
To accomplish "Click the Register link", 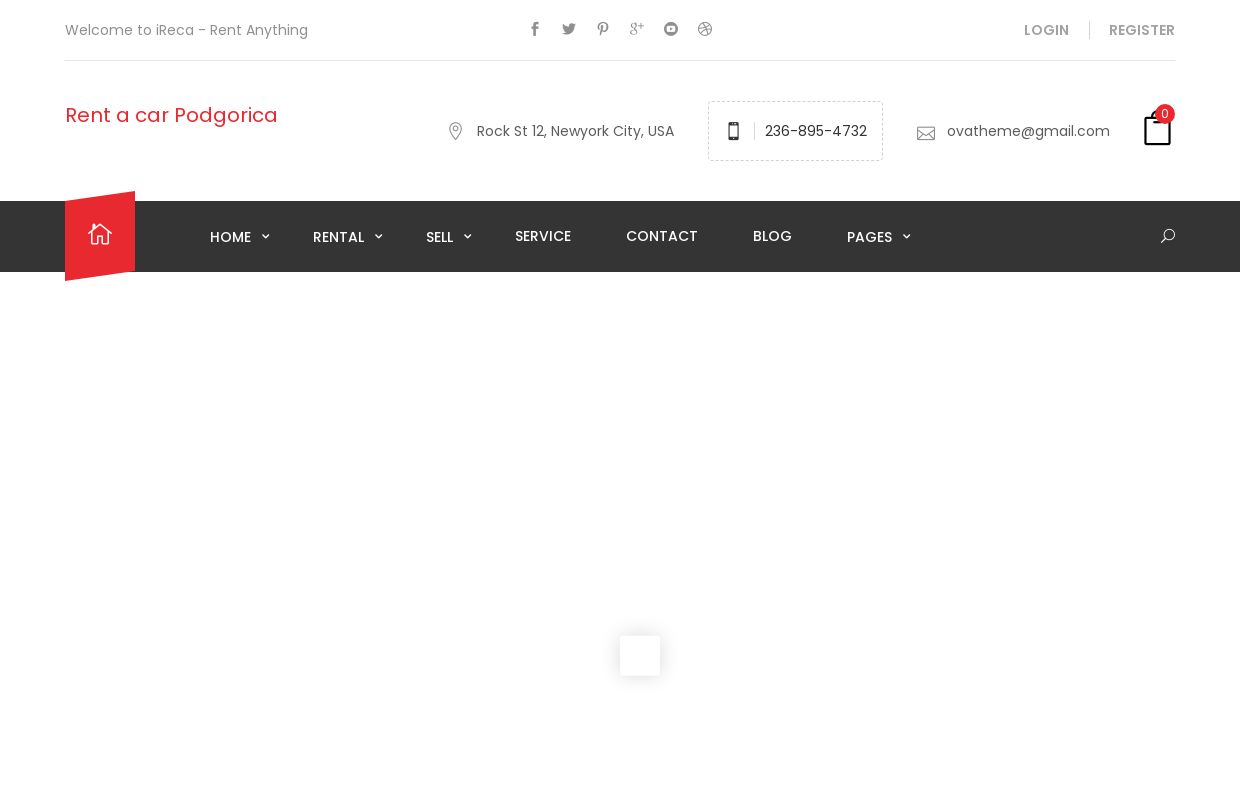I will 1141,30.
